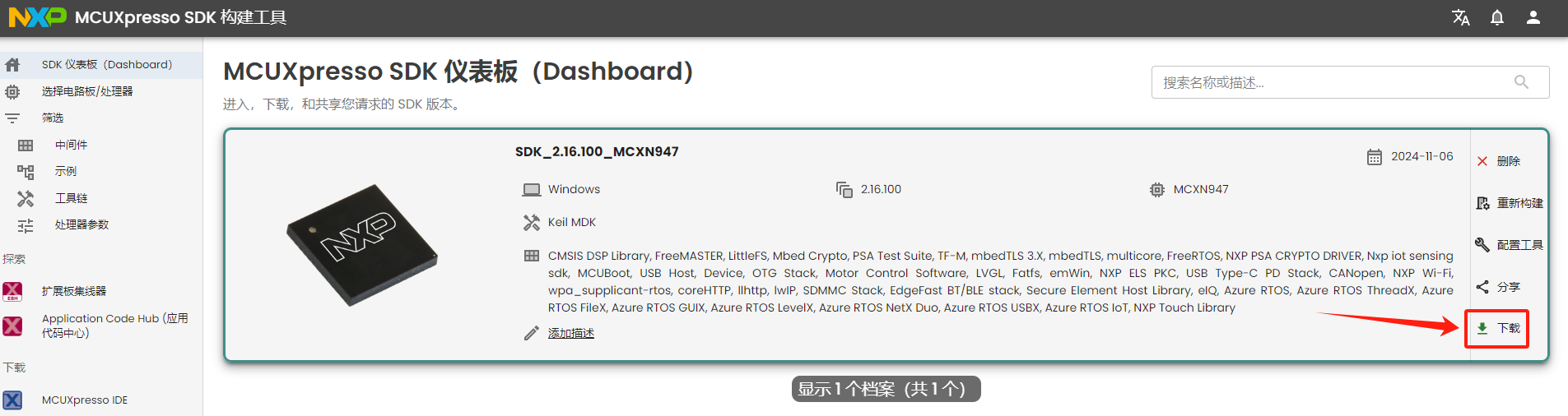Screen dimensions: 1568x416
Task: Open the expansion board hub icon
Action: [12, 291]
